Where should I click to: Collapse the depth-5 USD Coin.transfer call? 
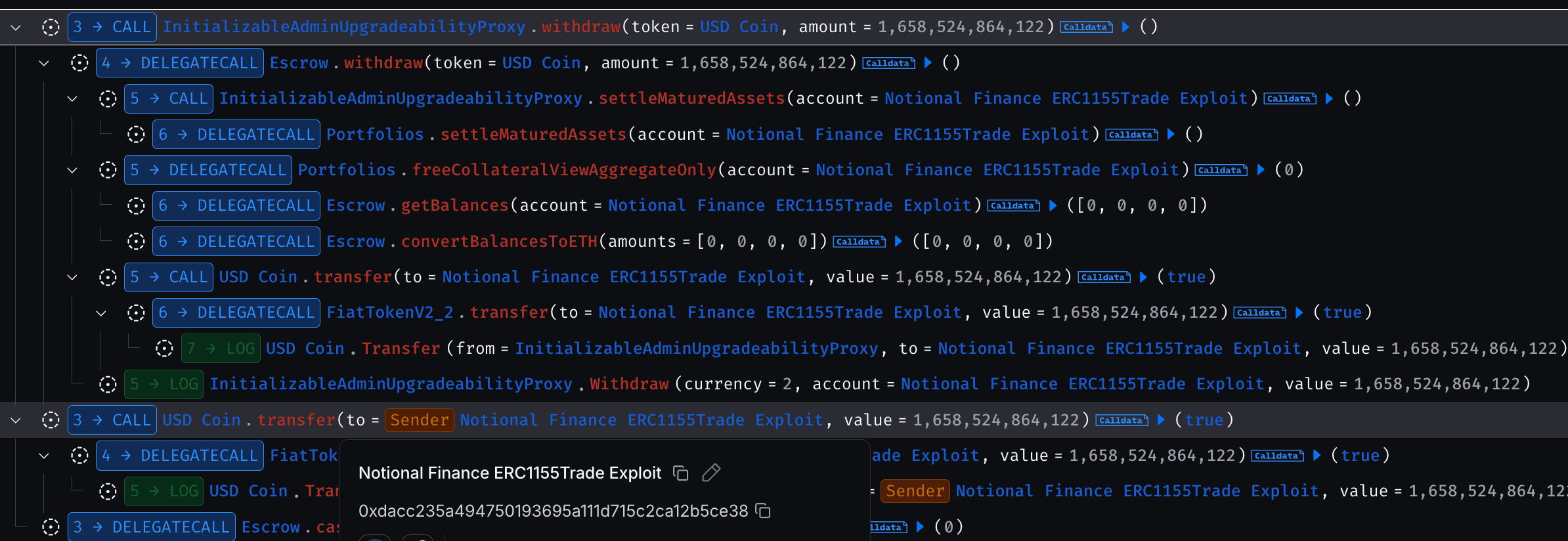(x=72, y=277)
